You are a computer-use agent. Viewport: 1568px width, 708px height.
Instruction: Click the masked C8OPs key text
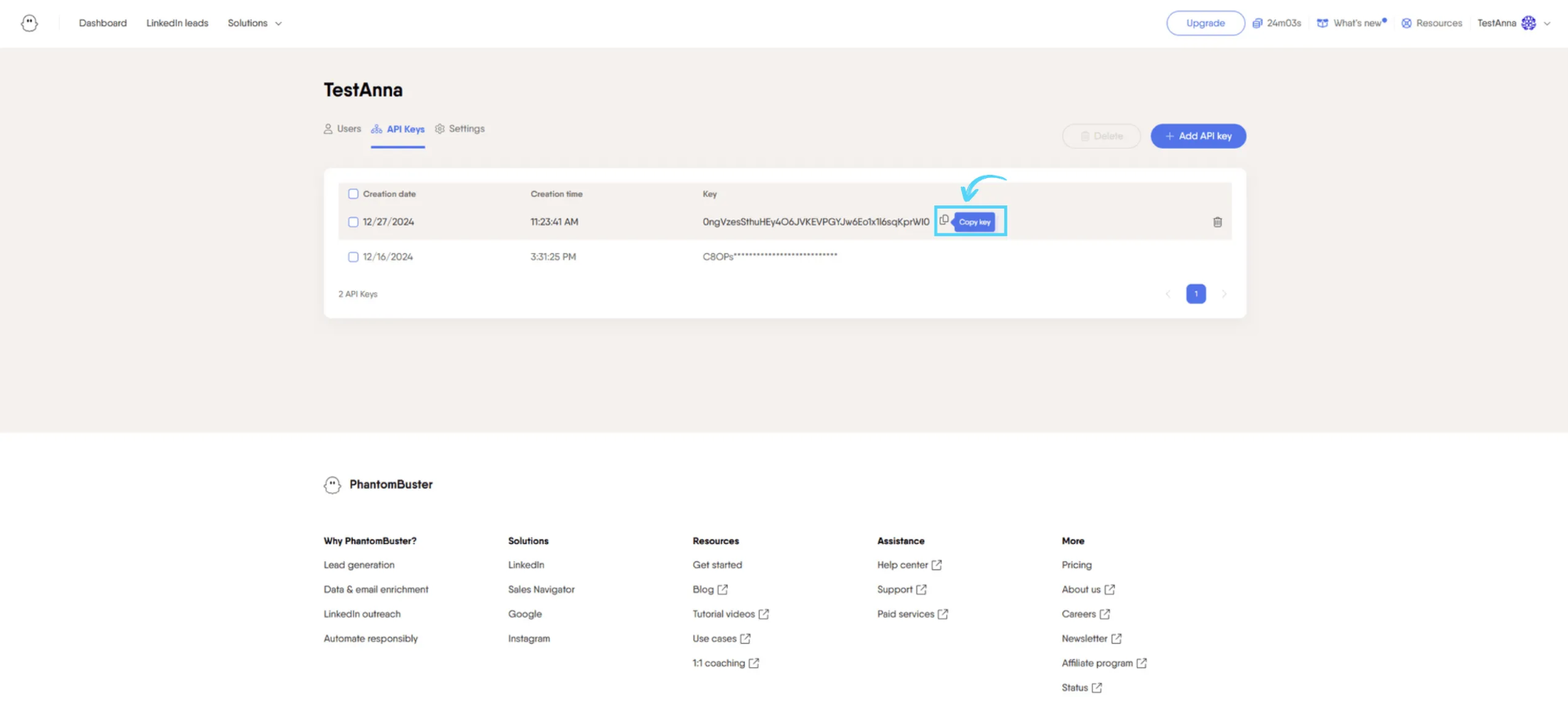[x=770, y=256]
